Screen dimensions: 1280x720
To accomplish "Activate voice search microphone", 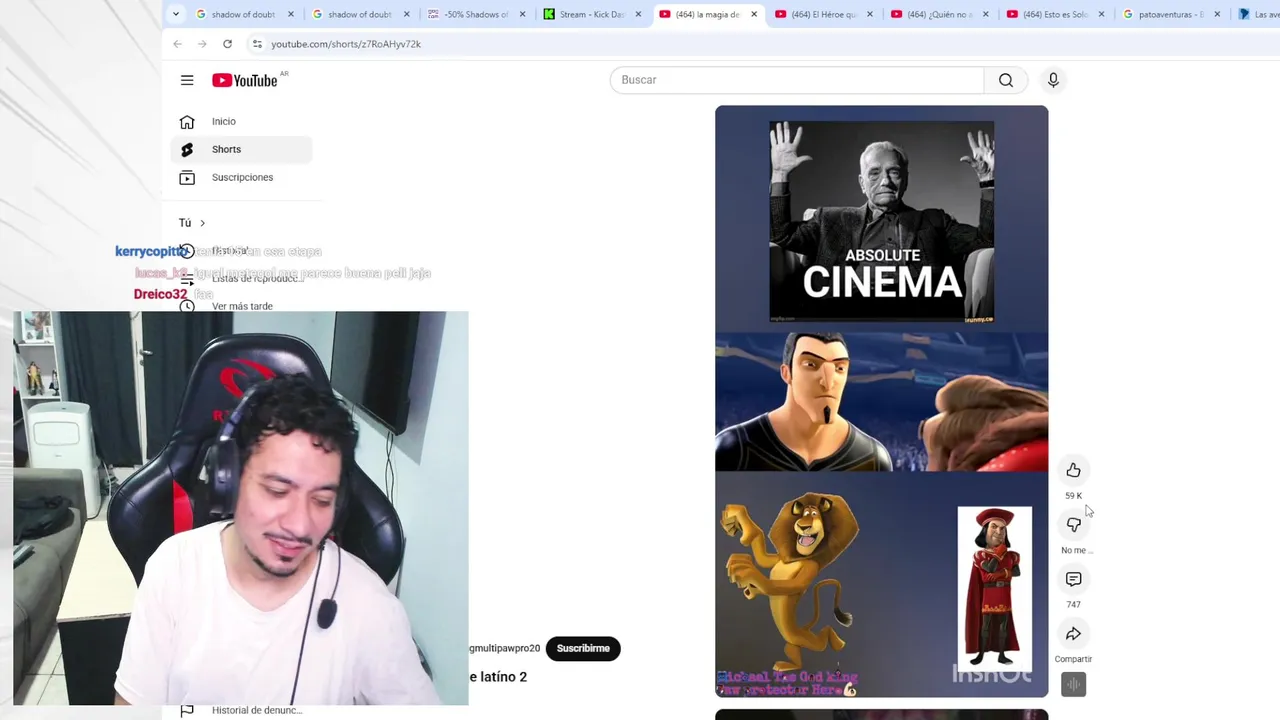I will click(1053, 80).
